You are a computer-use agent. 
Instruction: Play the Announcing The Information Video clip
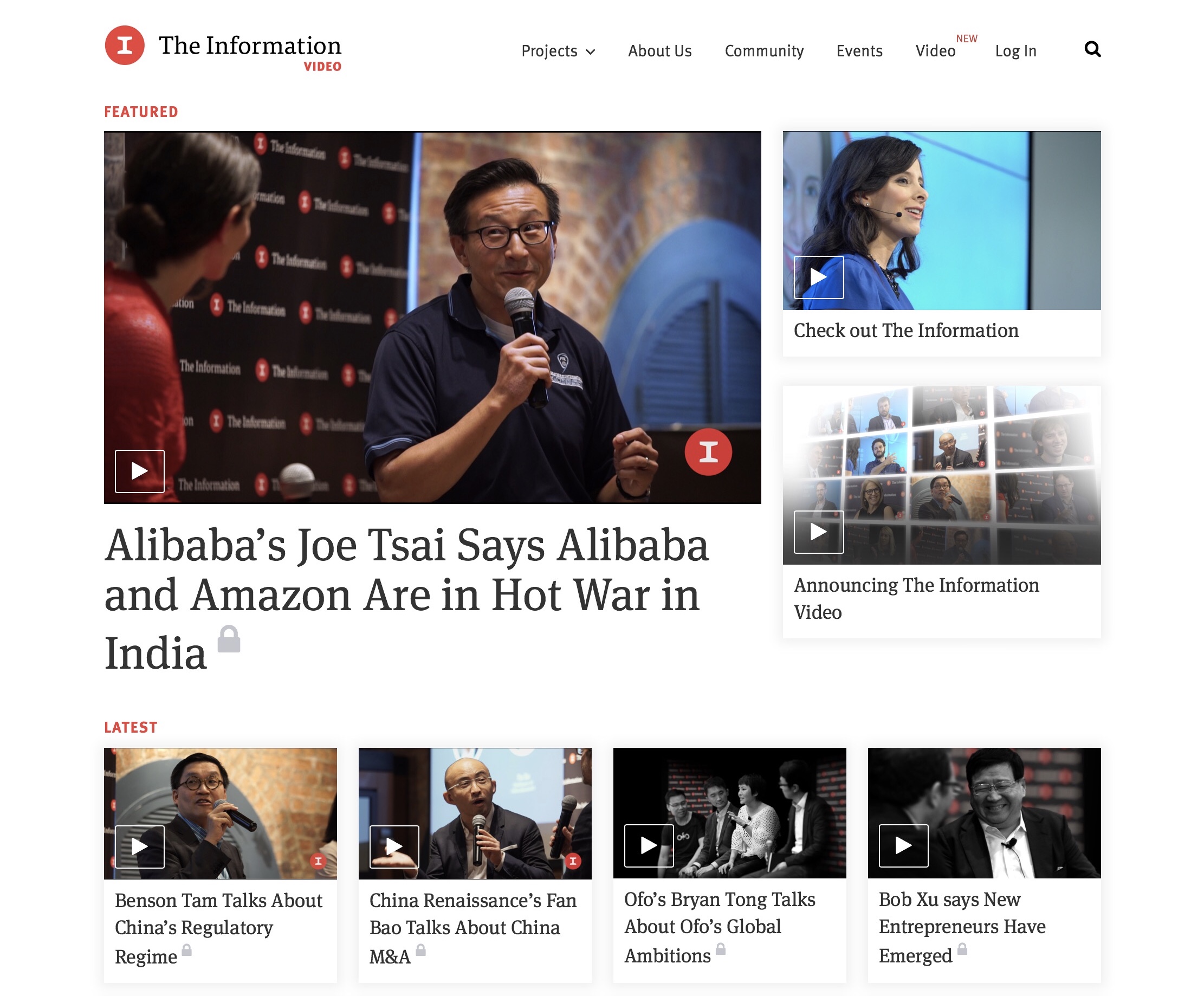click(818, 532)
